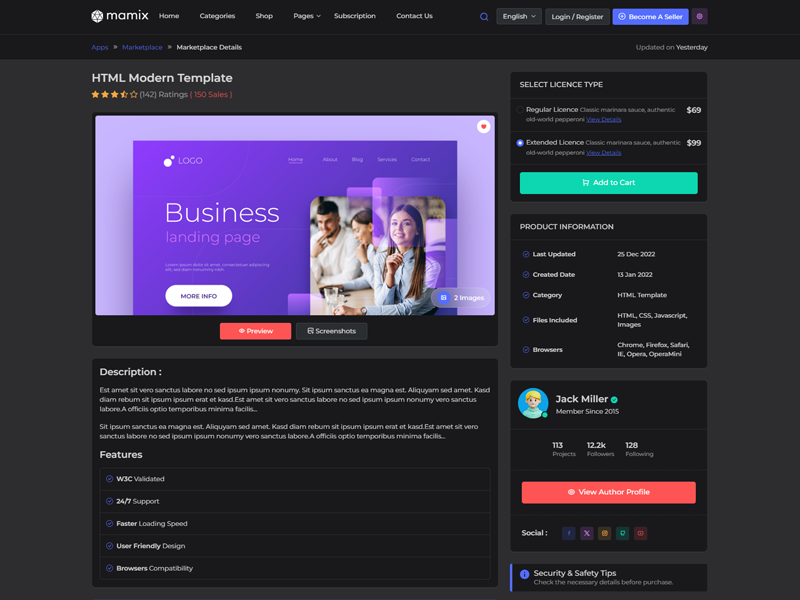Expand the Pages menu dropdown
The height and width of the screenshot is (600, 800).
307,16
